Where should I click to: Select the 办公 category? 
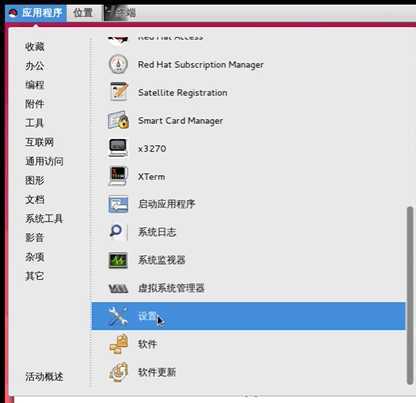pos(35,66)
